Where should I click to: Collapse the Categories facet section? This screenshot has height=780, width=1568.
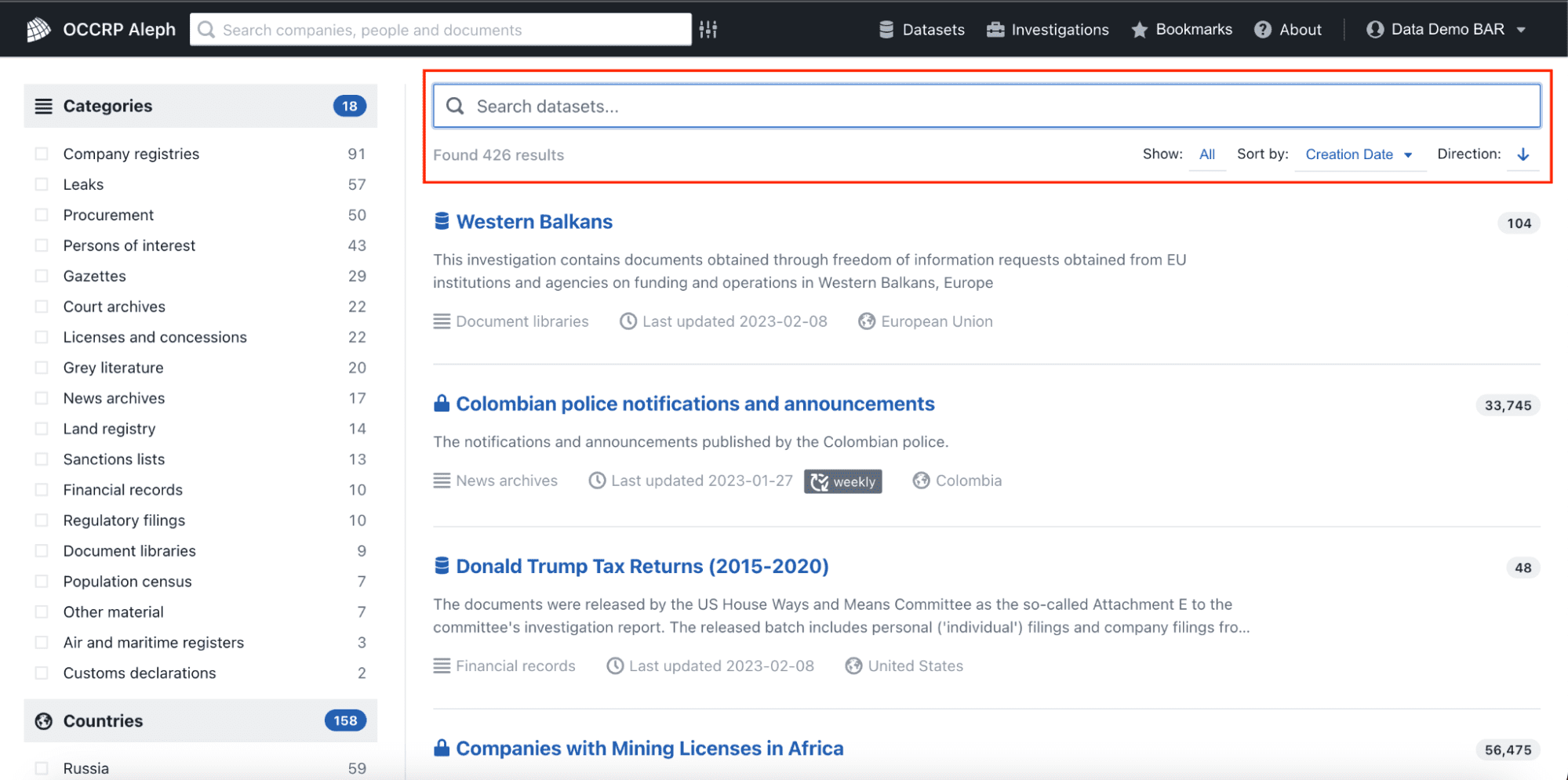[x=200, y=106]
